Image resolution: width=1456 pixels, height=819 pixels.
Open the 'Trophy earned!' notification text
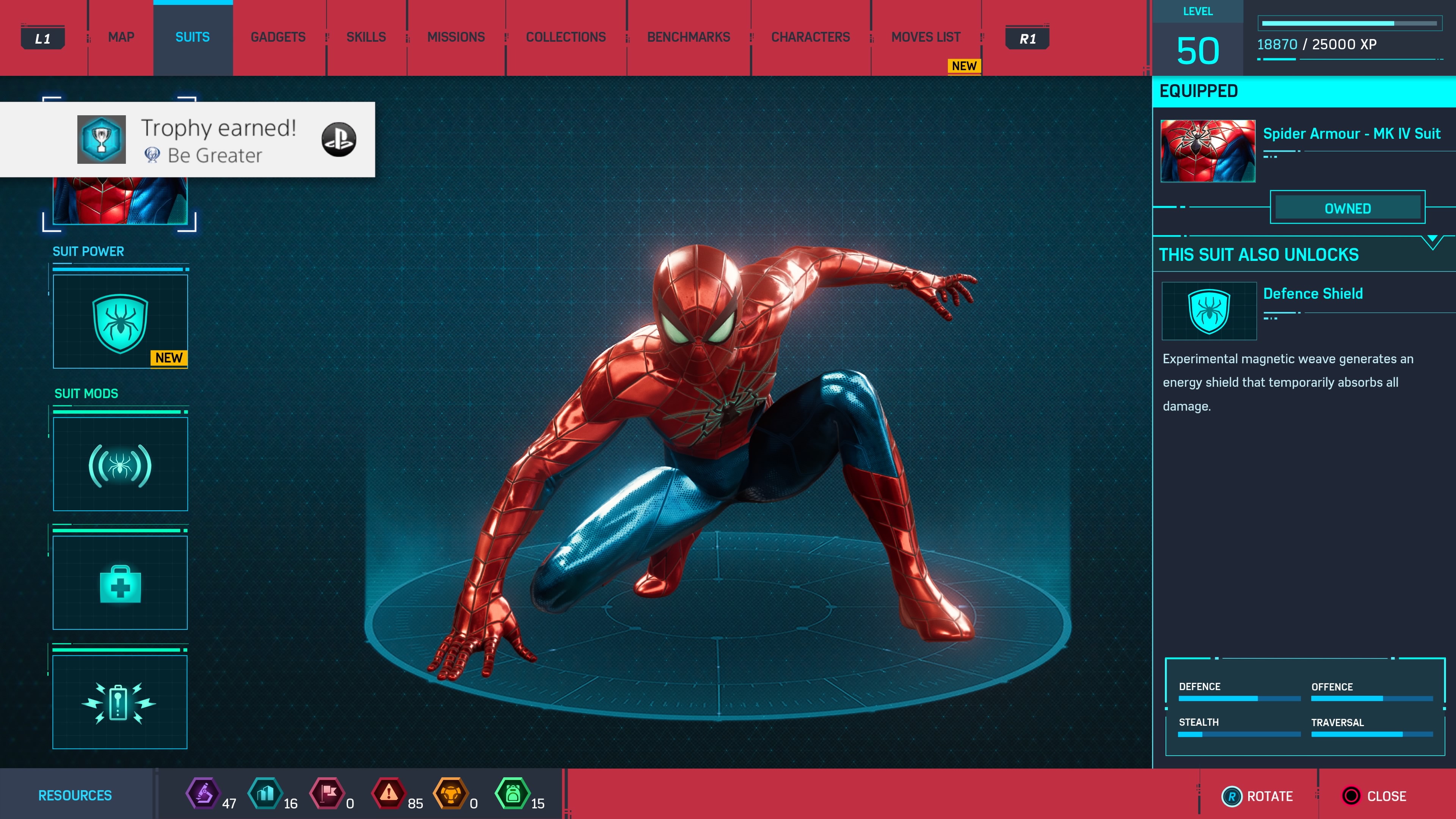tap(219, 128)
